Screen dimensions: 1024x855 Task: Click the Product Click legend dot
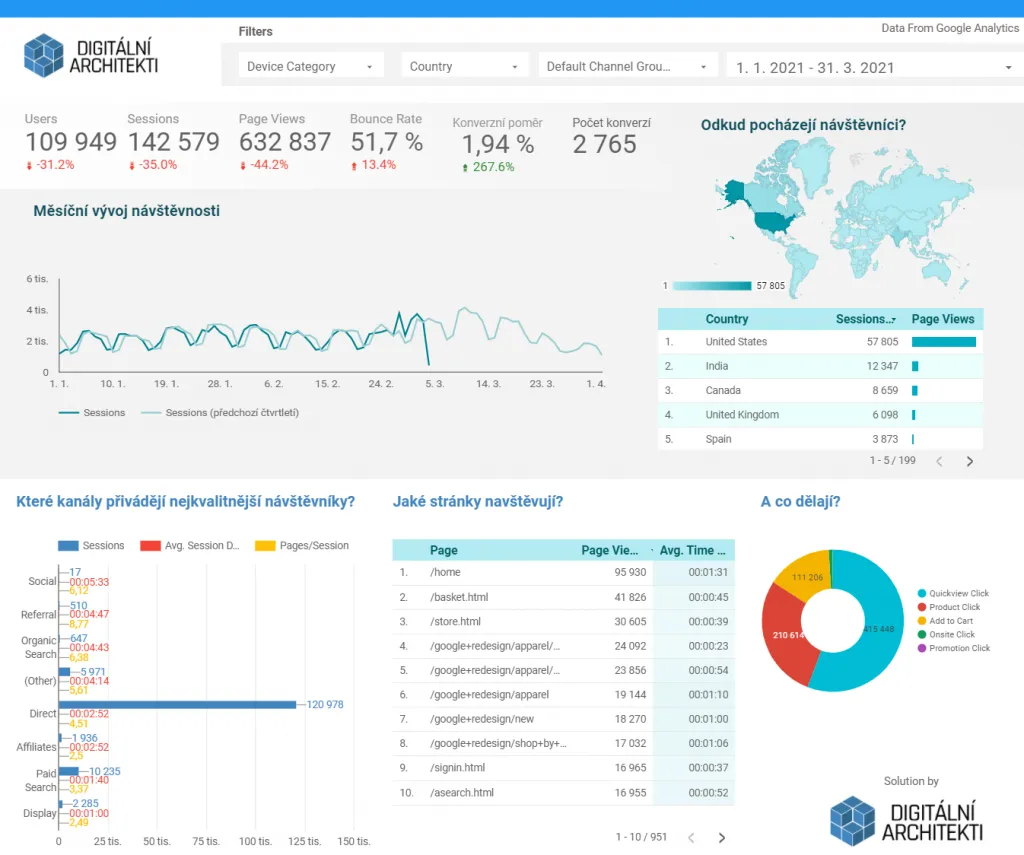pos(922,607)
